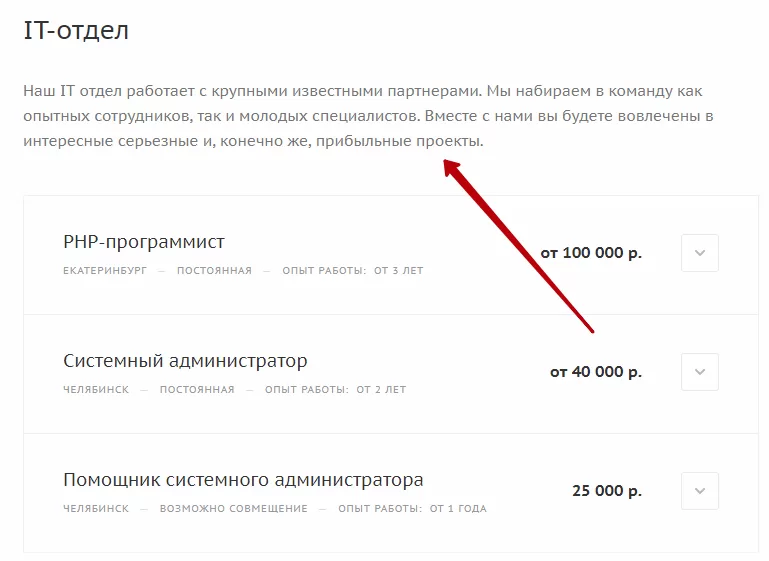Click Екатеринбург location under PHP-программист
769x561 pixels.
tap(105, 271)
